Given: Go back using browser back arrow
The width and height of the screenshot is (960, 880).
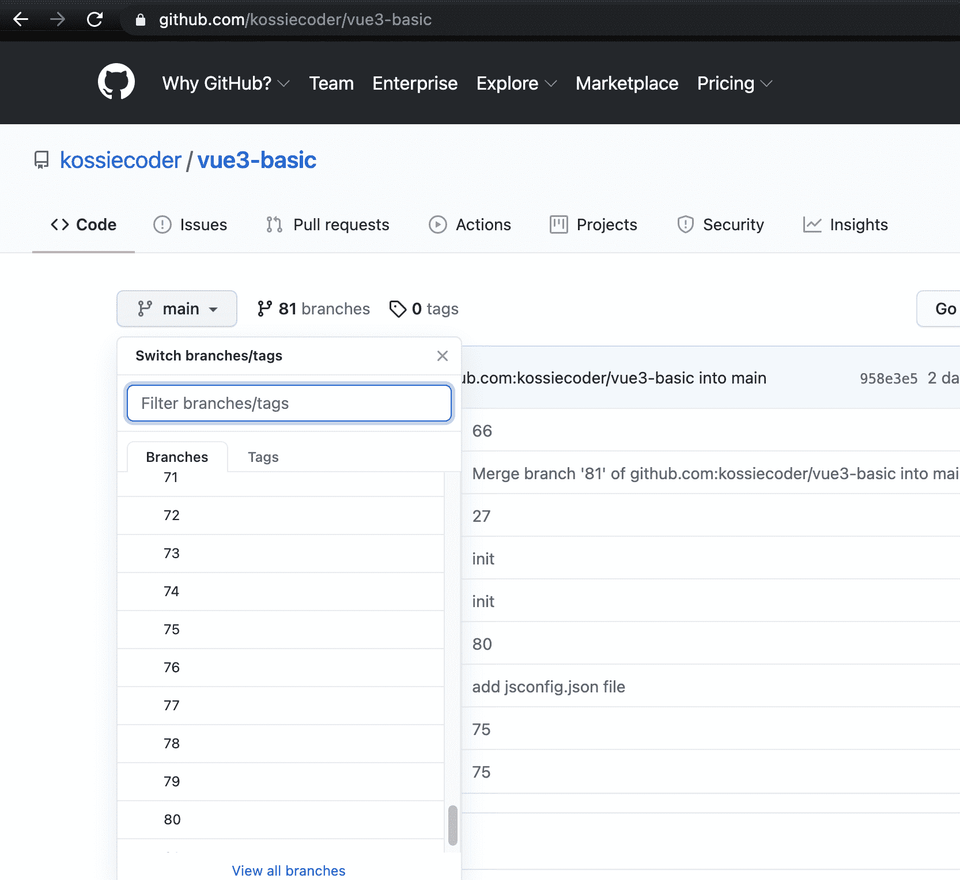Looking at the screenshot, I should click(x=20, y=19).
